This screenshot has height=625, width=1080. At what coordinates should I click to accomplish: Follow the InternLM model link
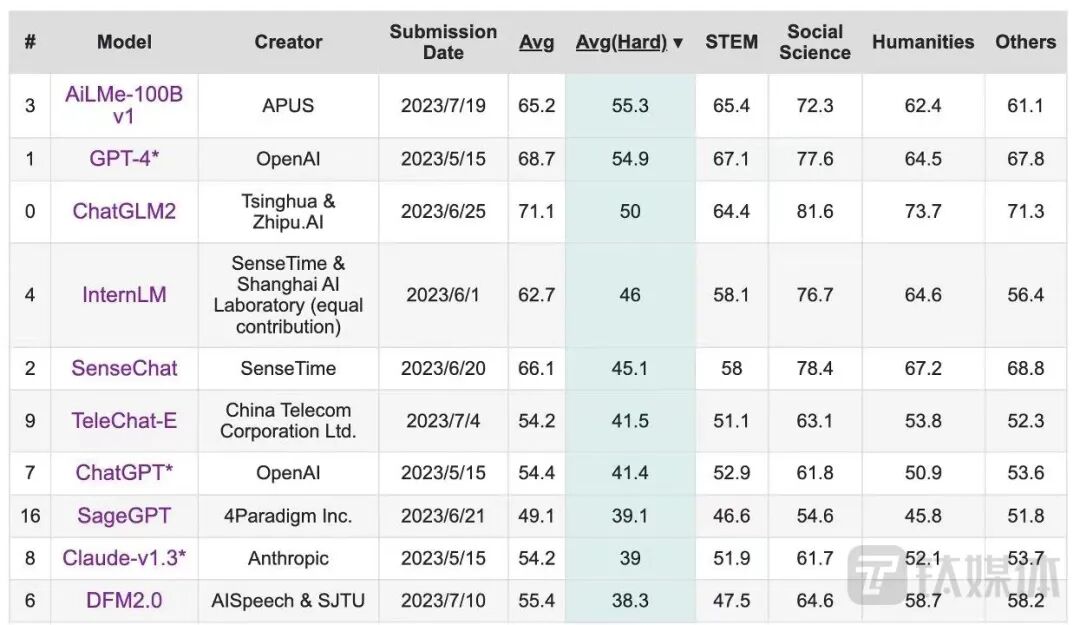(x=124, y=295)
